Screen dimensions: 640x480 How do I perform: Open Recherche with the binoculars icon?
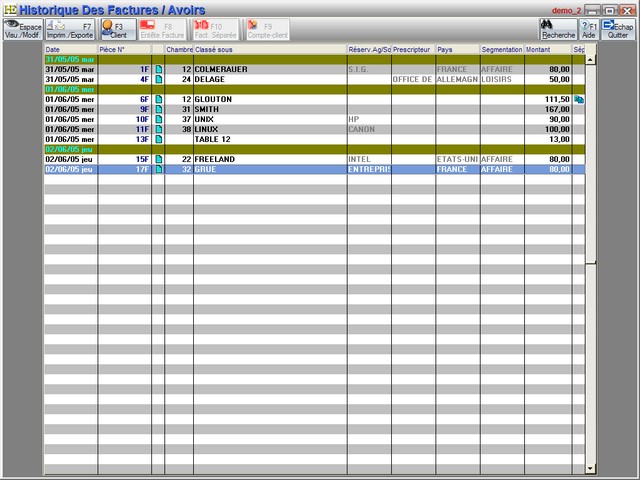point(558,30)
